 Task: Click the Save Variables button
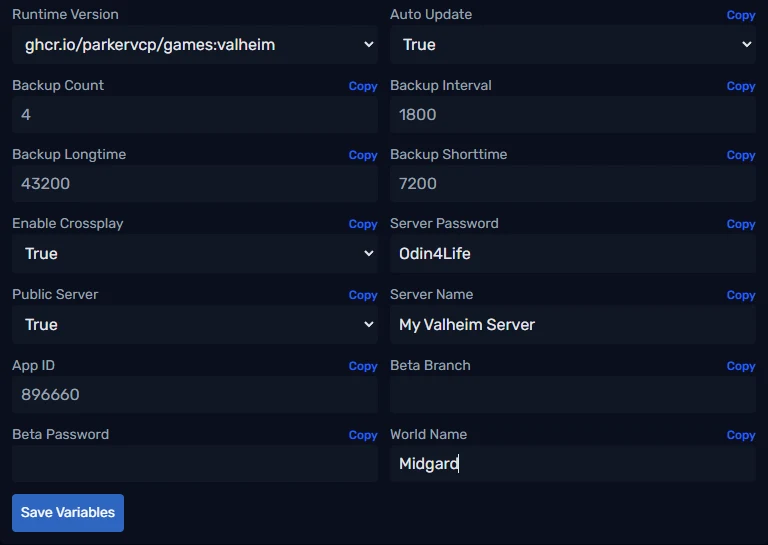(x=68, y=513)
